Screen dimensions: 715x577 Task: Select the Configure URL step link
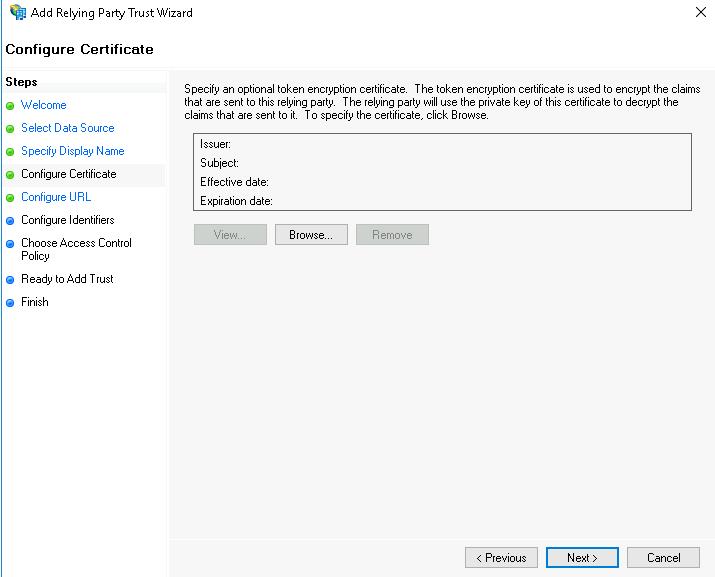coord(55,197)
